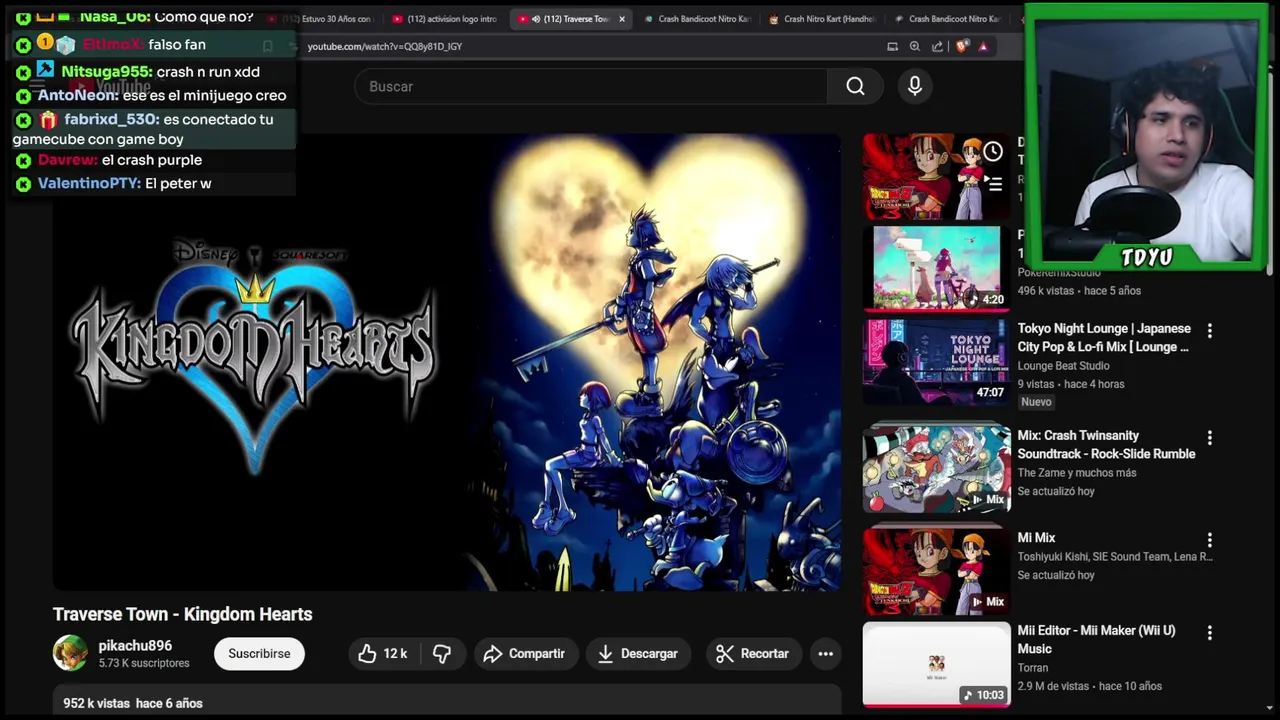Mute audio on the Traverse Town tab
This screenshot has height=720, width=1280.
click(537, 19)
